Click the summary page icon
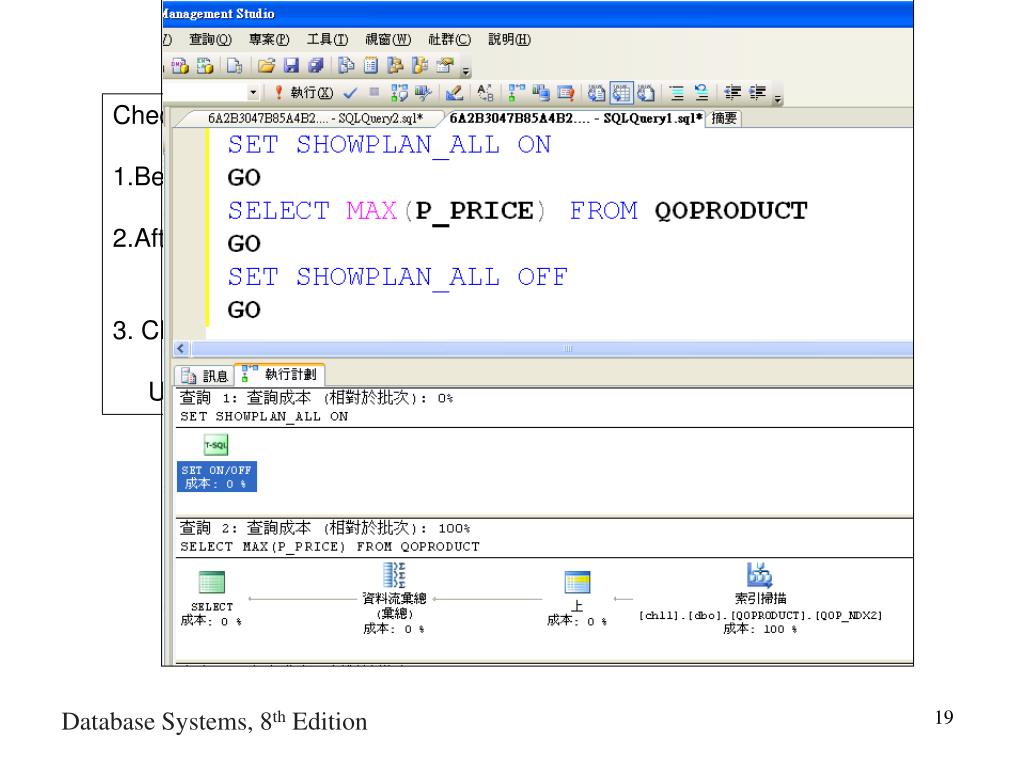The image size is (1024, 768). click(x=371, y=66)
